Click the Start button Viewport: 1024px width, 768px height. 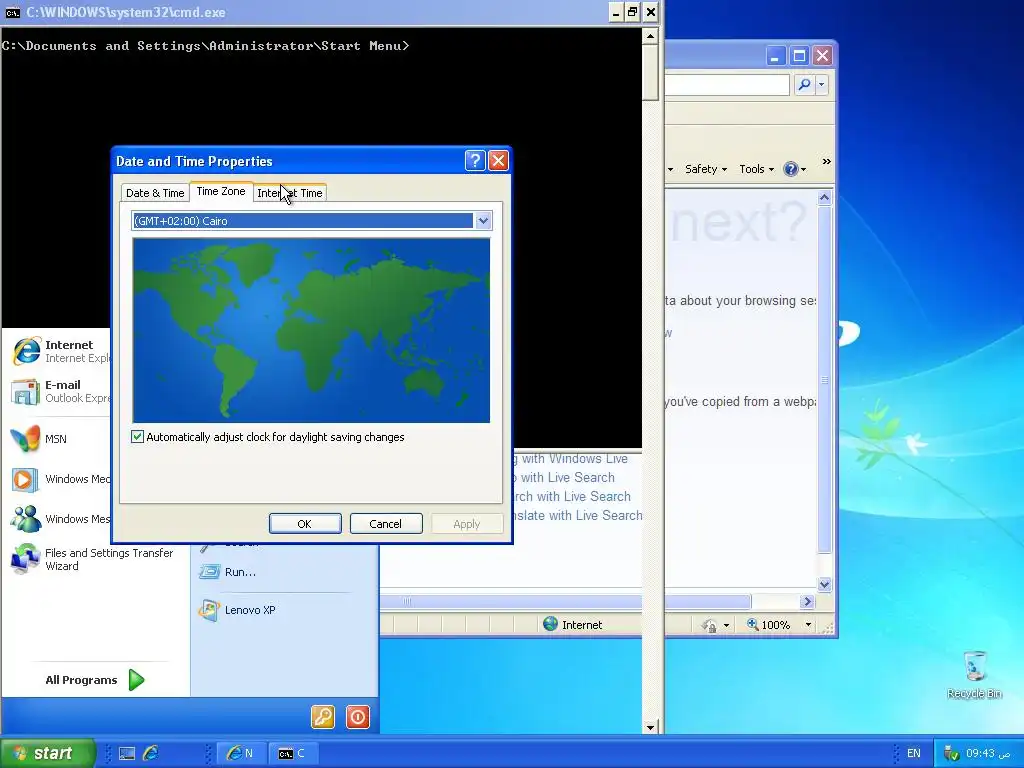point(48,753)
